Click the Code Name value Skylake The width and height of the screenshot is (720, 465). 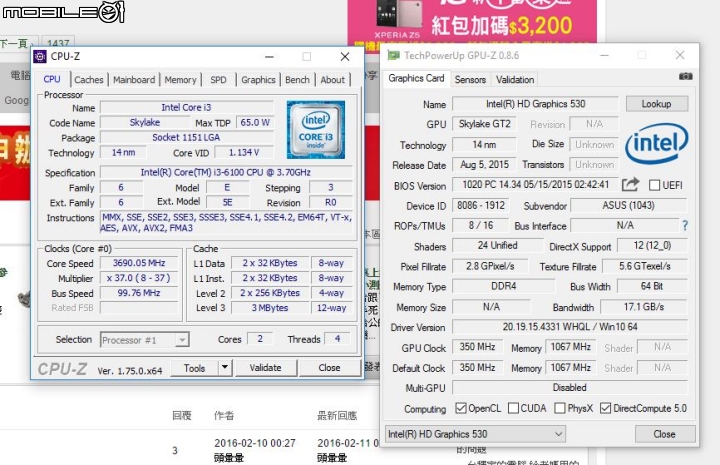145,123
